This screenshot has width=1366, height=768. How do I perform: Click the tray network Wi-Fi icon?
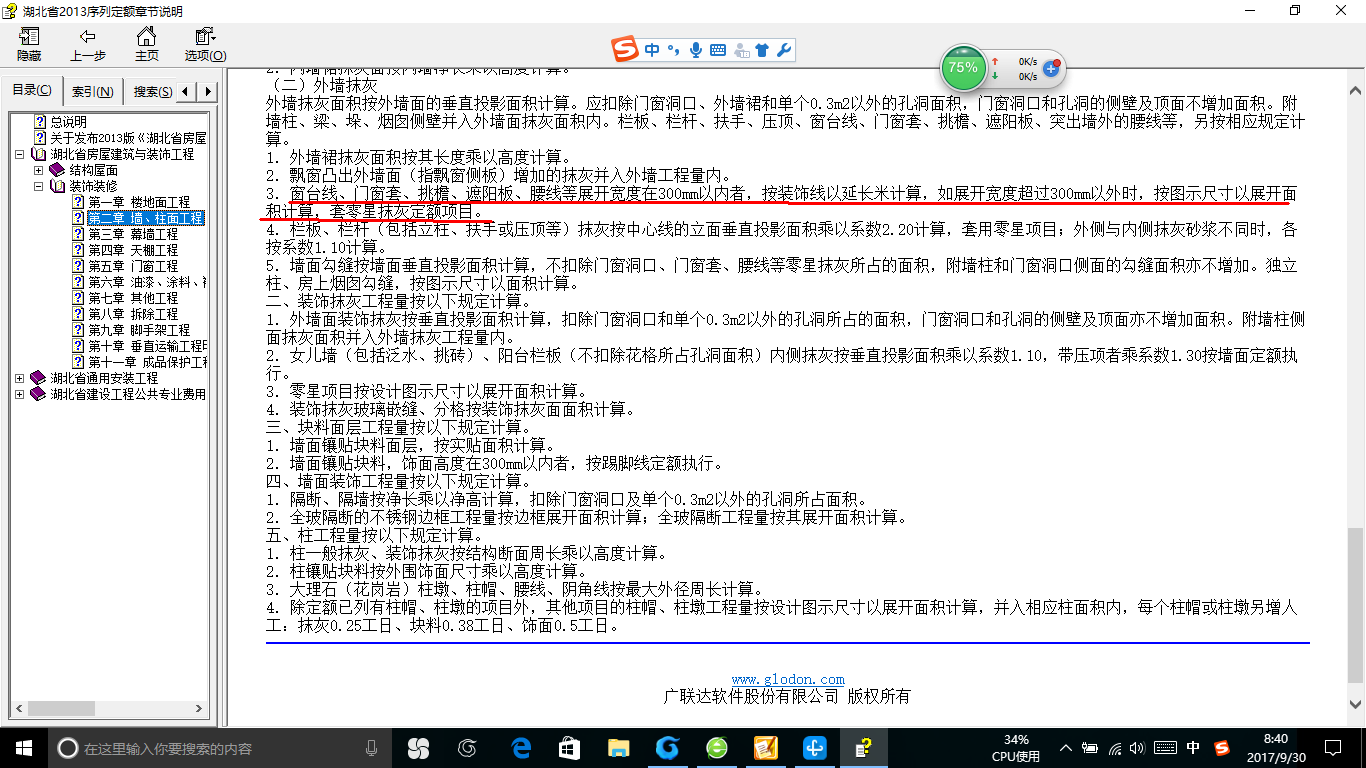pos(1115,748)
